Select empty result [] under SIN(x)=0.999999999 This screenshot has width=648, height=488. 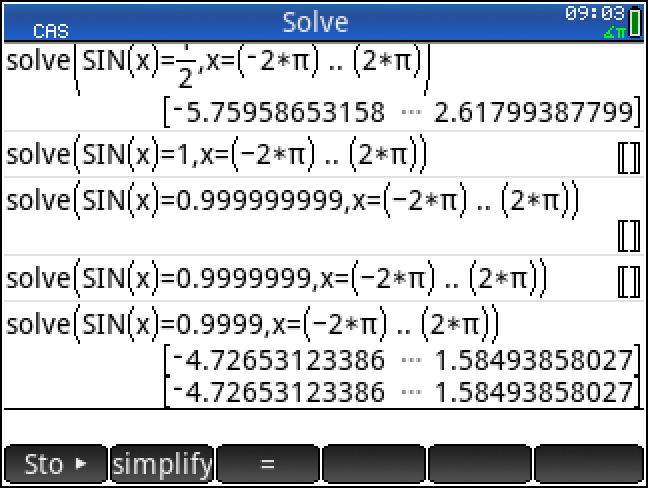[x=628, y=236]
